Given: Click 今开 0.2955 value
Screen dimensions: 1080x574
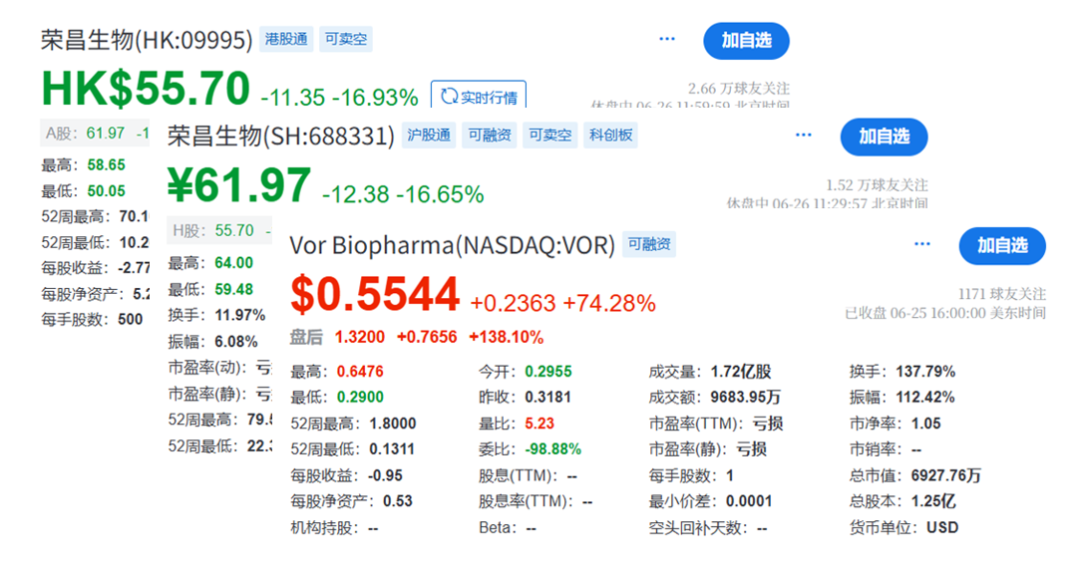Looking at the screenshot, I should point(548,371).
